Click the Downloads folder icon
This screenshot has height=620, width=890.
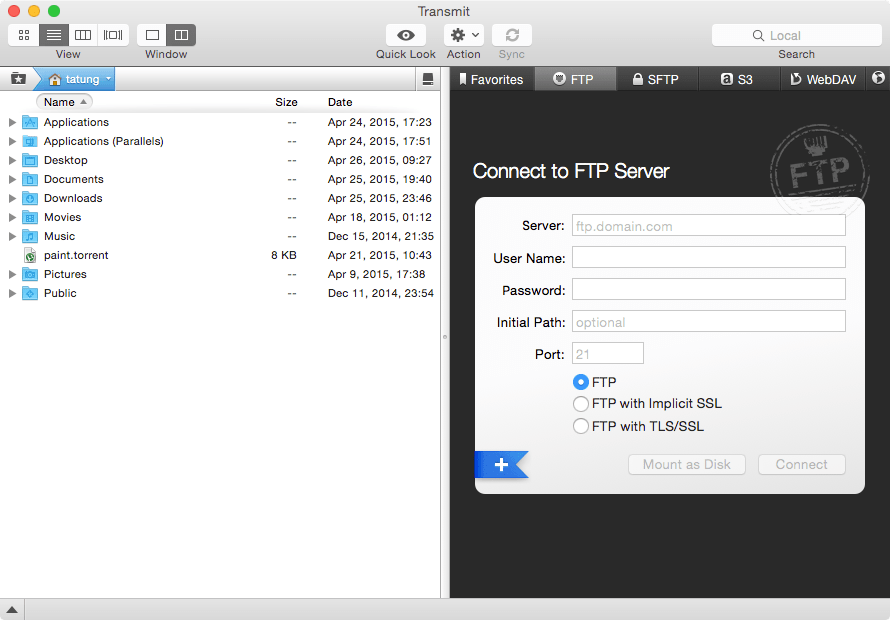point(30,198)
